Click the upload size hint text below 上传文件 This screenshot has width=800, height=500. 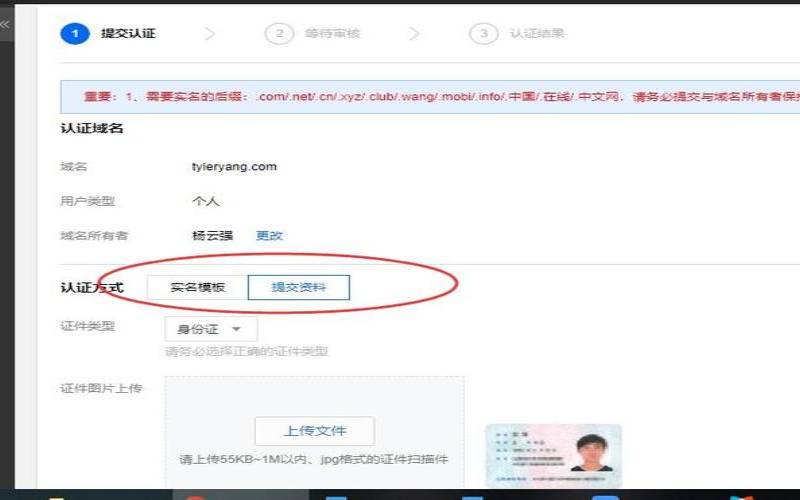313,459
